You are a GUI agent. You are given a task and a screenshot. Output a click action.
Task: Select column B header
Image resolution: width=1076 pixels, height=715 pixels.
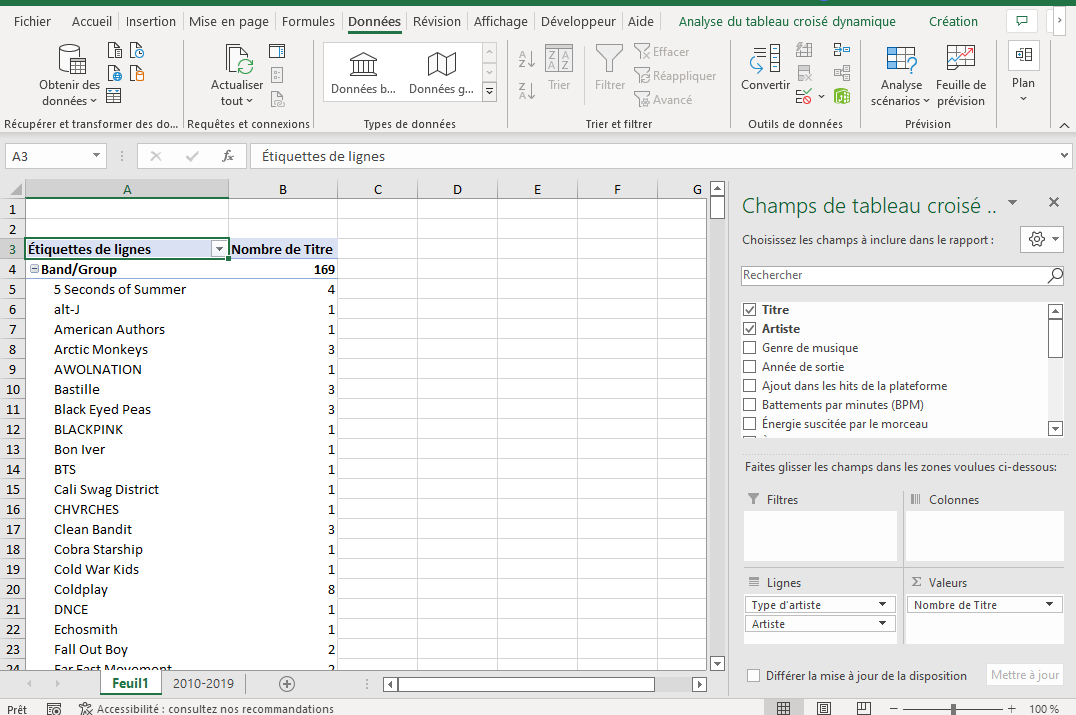coord(283,189)
